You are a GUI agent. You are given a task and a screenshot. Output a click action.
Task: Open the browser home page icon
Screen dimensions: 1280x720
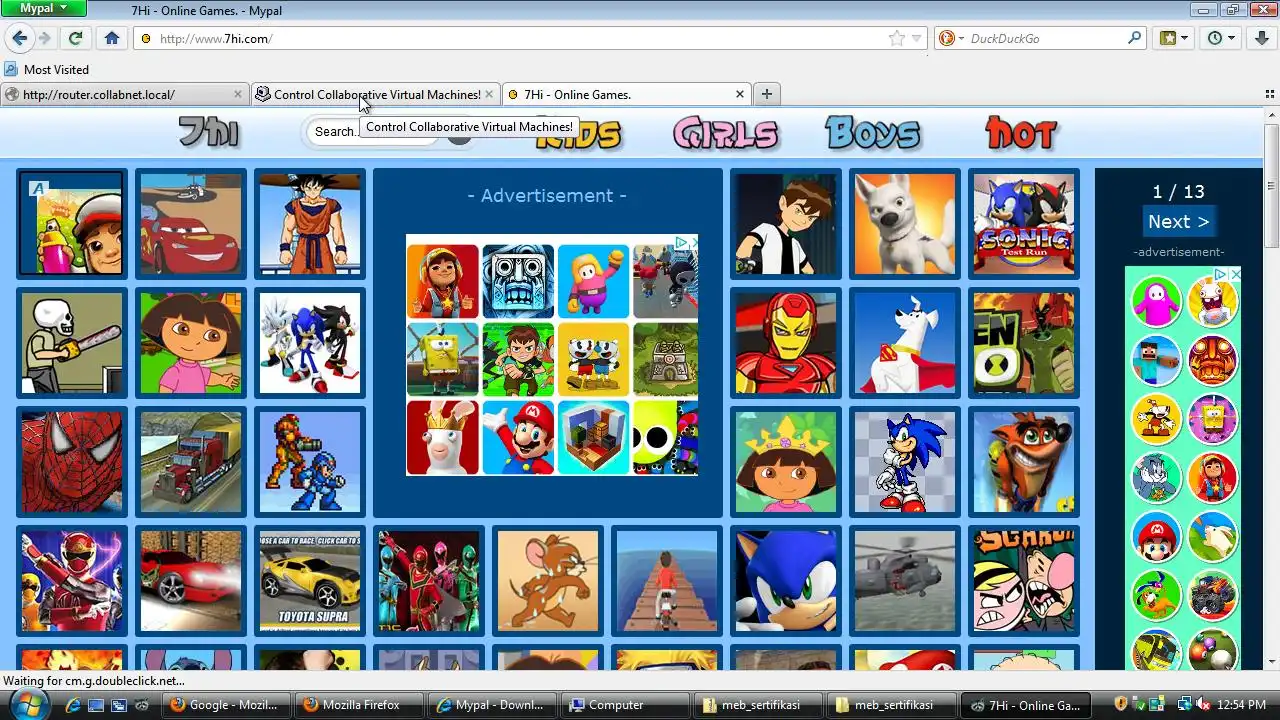pyautogui.click(x=112, y=38)
